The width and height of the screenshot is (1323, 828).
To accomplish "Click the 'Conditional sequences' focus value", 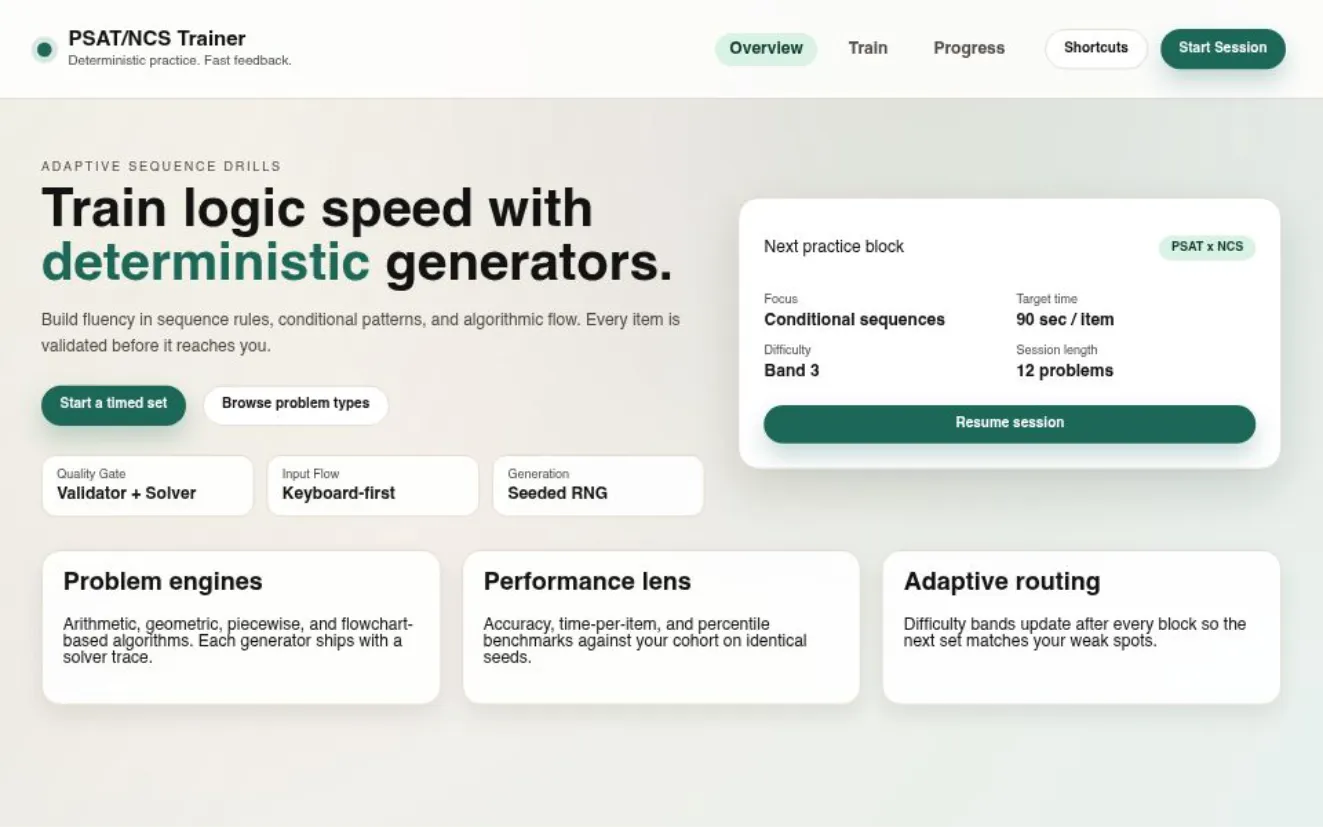I will (x=854, y=320).
